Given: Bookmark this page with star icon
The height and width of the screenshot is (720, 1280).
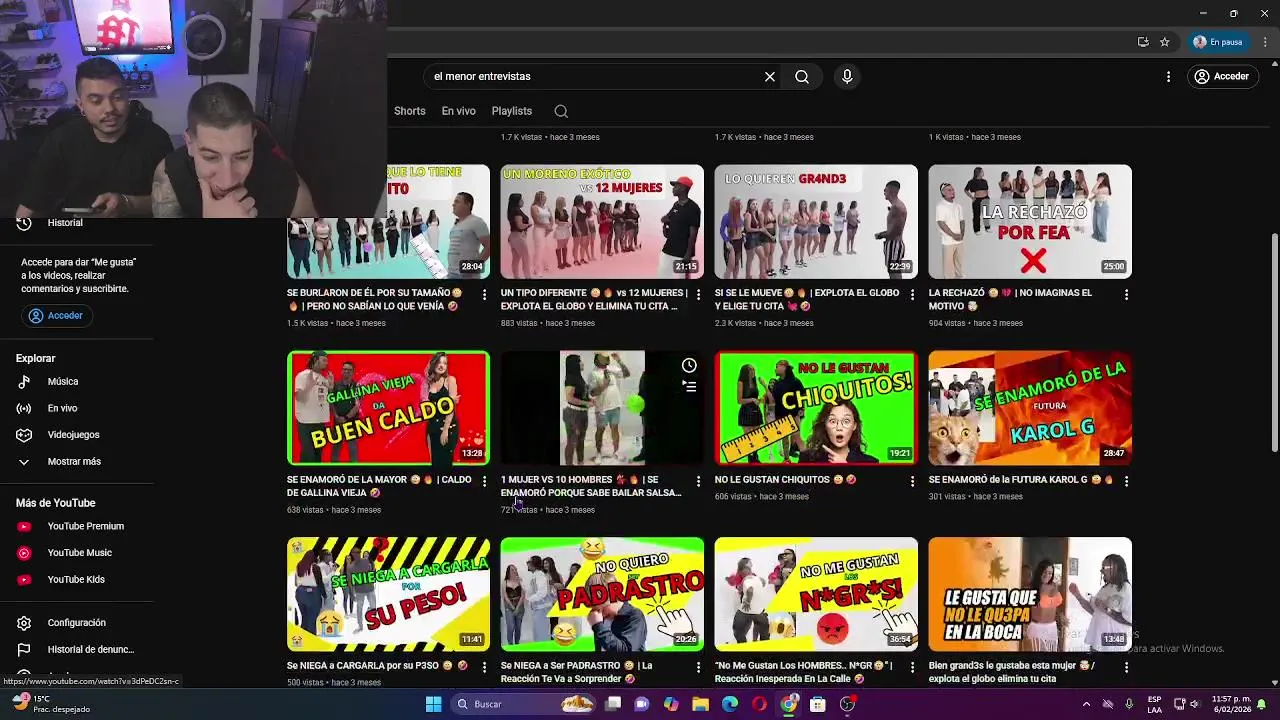Looking at the screenshot, I should pyautogui.click(x=1165, y=42).
